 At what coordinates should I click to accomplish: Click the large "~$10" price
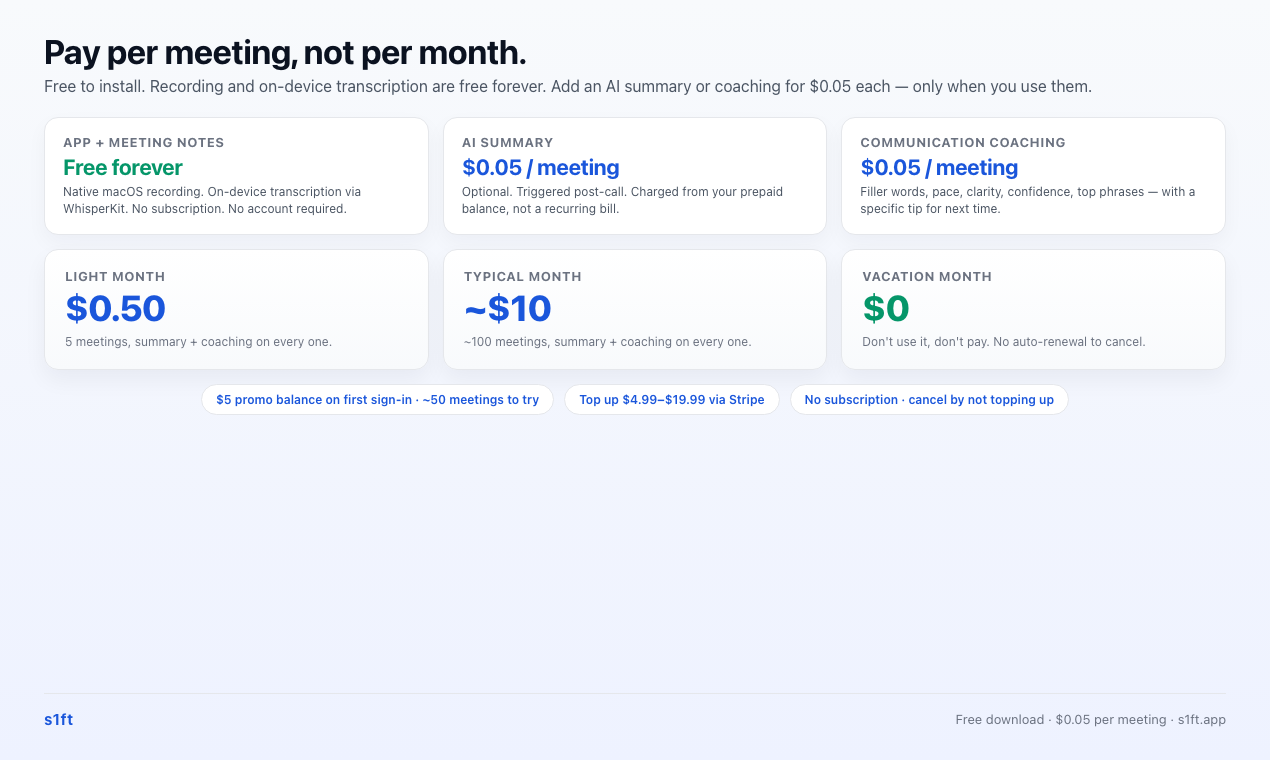508,309
